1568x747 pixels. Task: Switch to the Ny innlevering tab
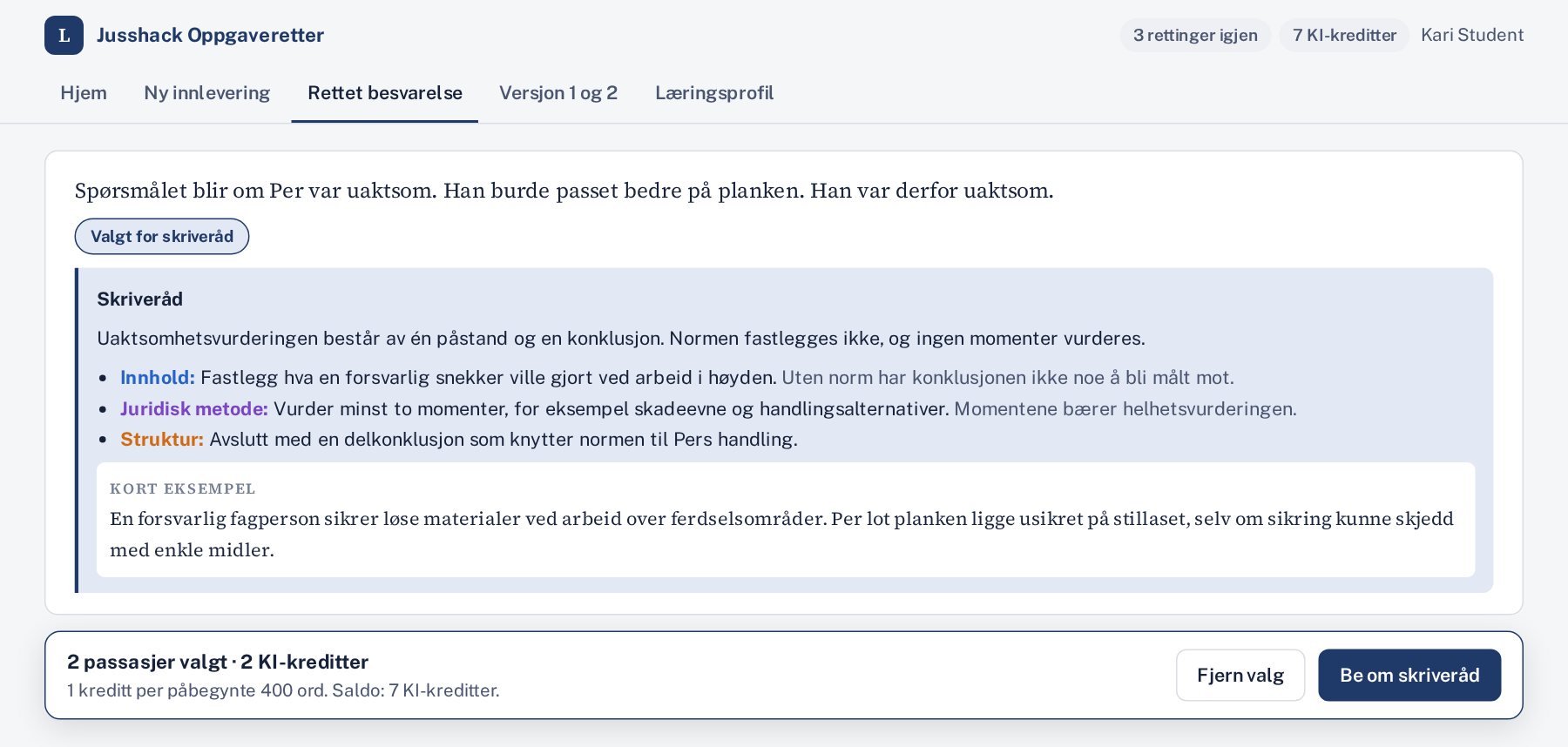click(207, 93)
